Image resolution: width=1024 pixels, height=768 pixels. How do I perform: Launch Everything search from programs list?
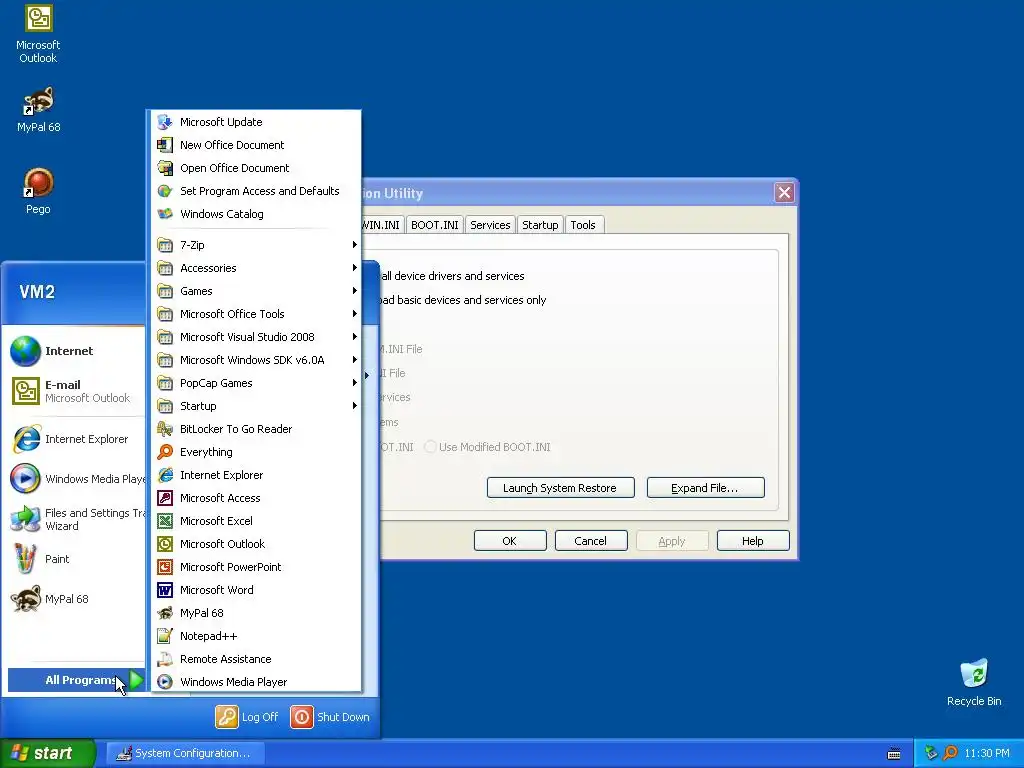click(x=256, y=452)
